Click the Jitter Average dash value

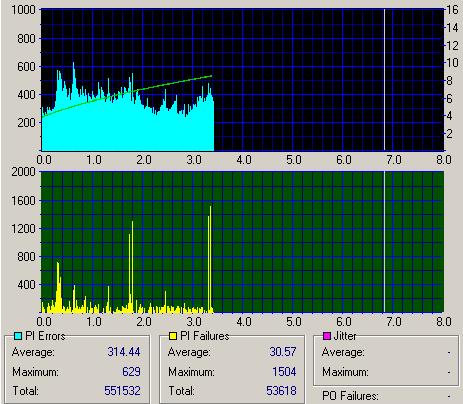(x=449, y=352)
